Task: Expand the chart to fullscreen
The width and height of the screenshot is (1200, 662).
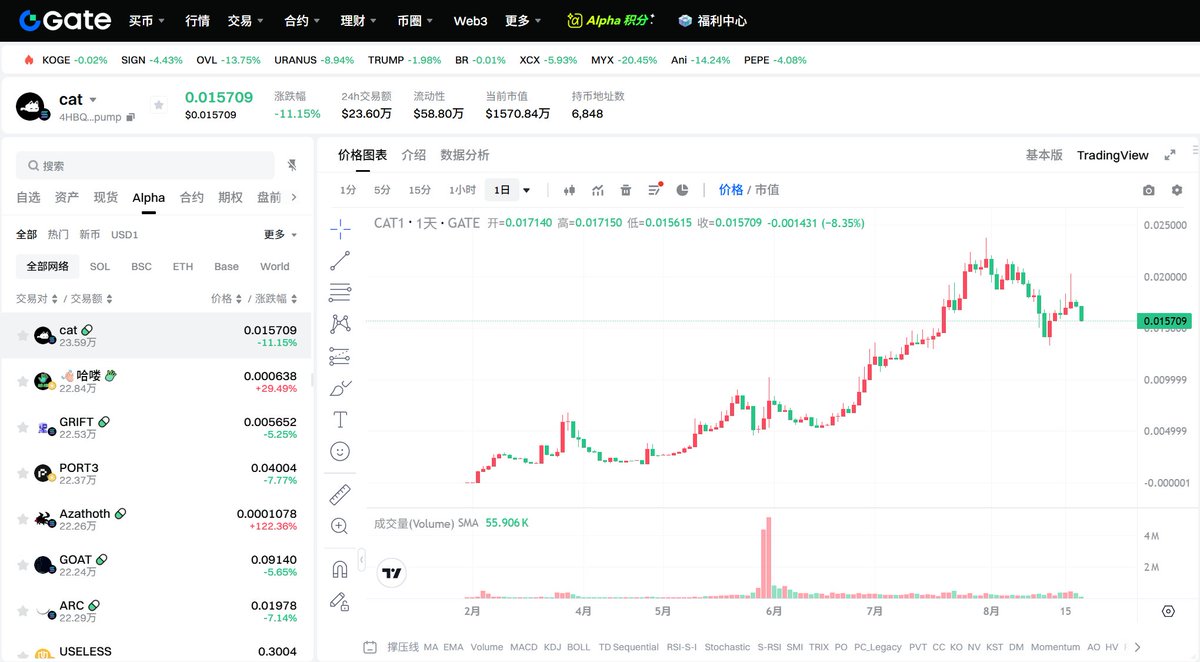Action: pyautogui.click(x=1170, y=155)
